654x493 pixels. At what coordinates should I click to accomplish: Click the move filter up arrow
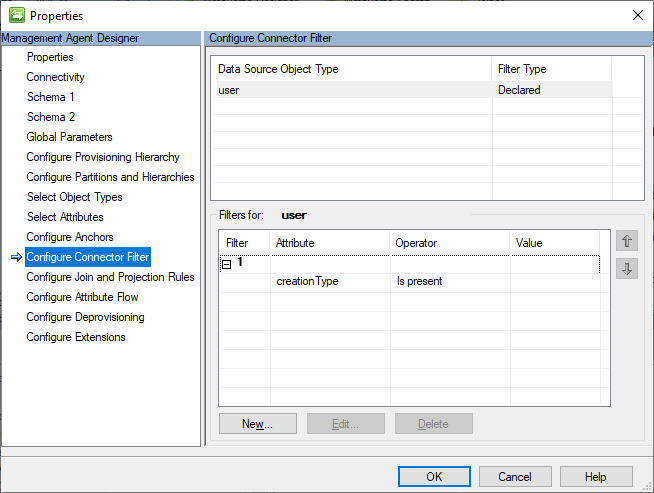pos(627,241)
